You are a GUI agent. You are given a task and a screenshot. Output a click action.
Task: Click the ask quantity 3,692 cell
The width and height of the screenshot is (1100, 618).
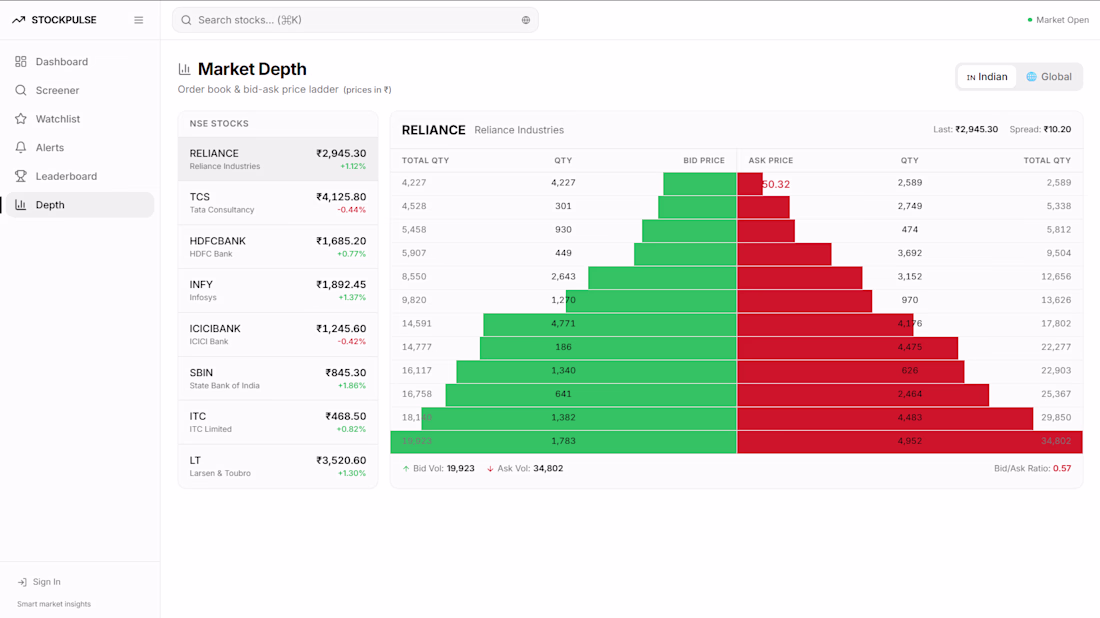tap(909, 253)
